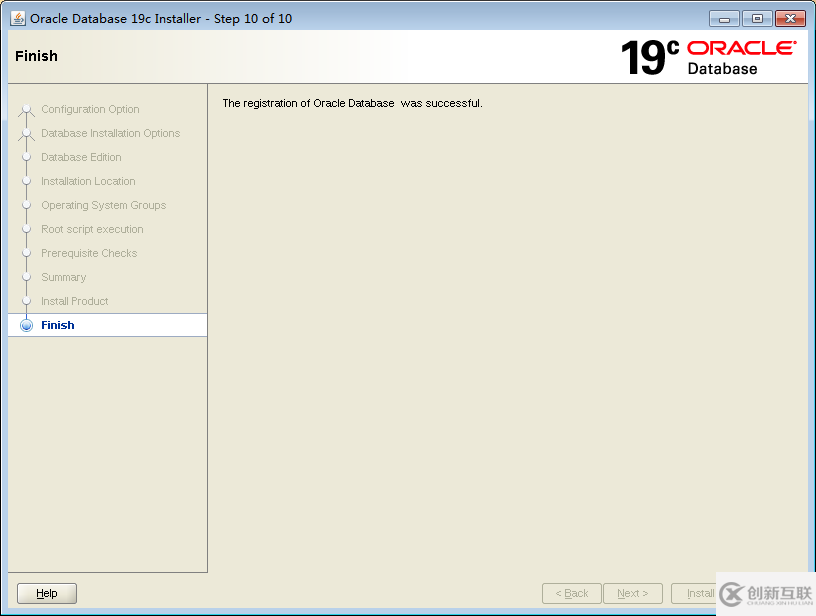
Task: Select the Installation Location step
Action: tap(88, 181)
